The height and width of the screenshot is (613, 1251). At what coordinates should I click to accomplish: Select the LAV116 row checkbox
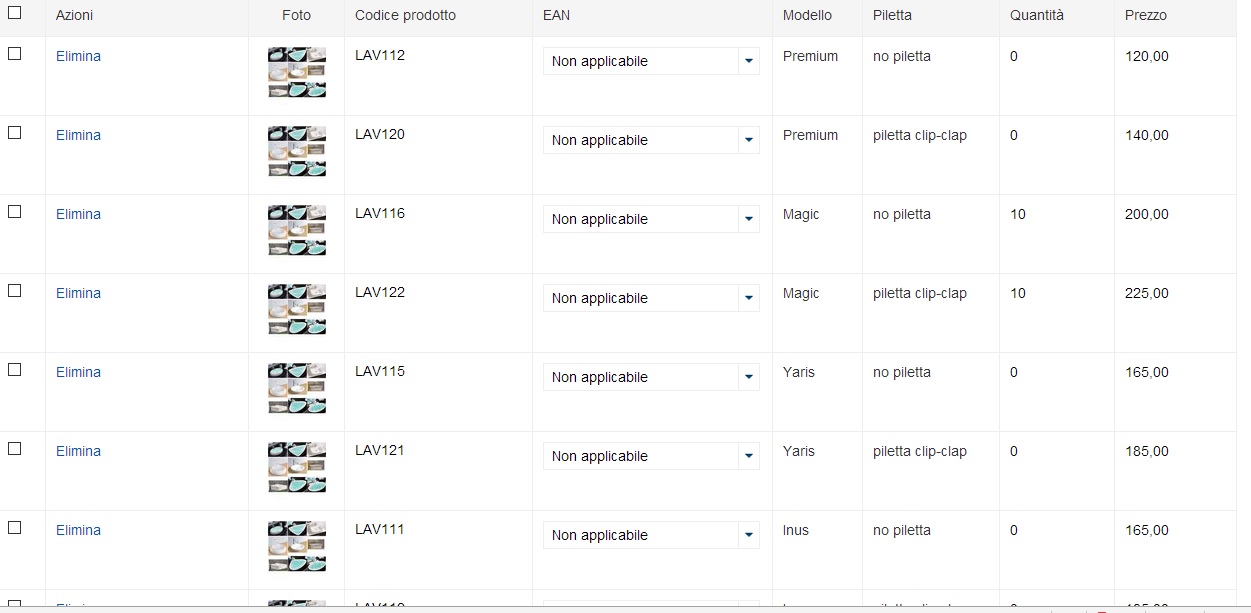point(14,211)
